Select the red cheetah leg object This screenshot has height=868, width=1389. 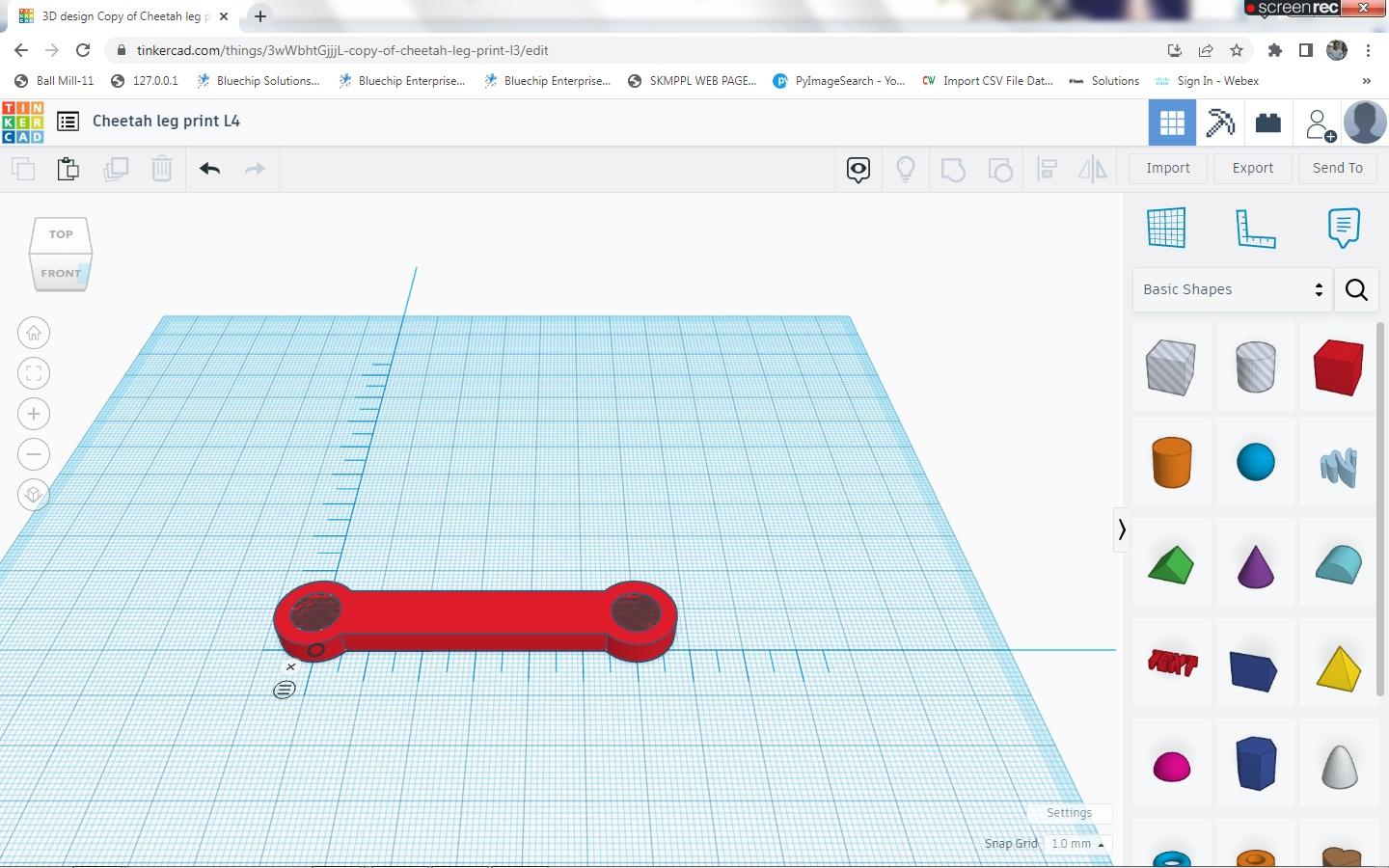pyautogui.click(x=475, y=620)
